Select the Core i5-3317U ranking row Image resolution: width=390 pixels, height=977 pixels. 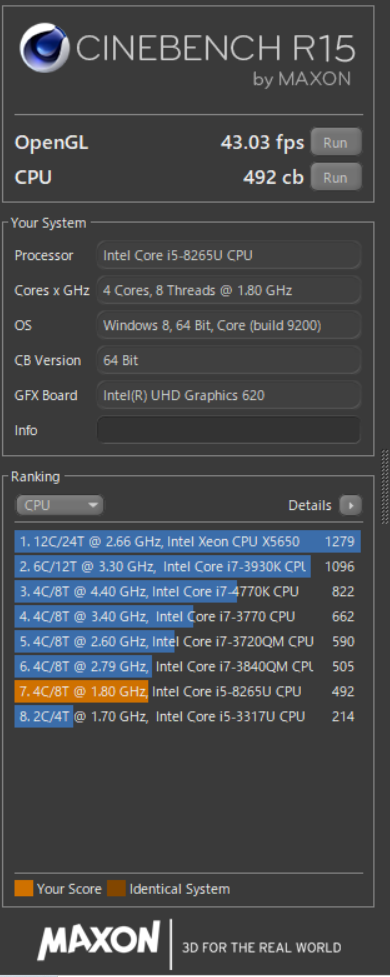pos(188,716)
